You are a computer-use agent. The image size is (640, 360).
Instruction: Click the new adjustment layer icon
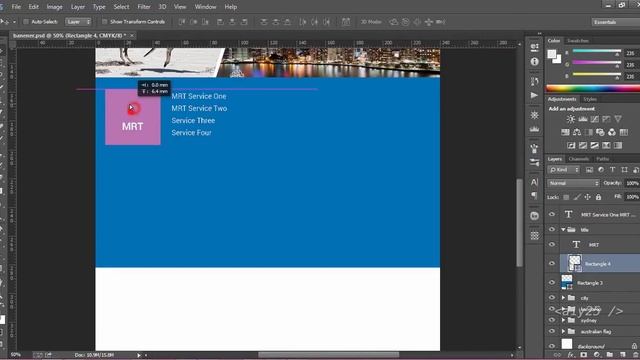click(x=597, y=355)
